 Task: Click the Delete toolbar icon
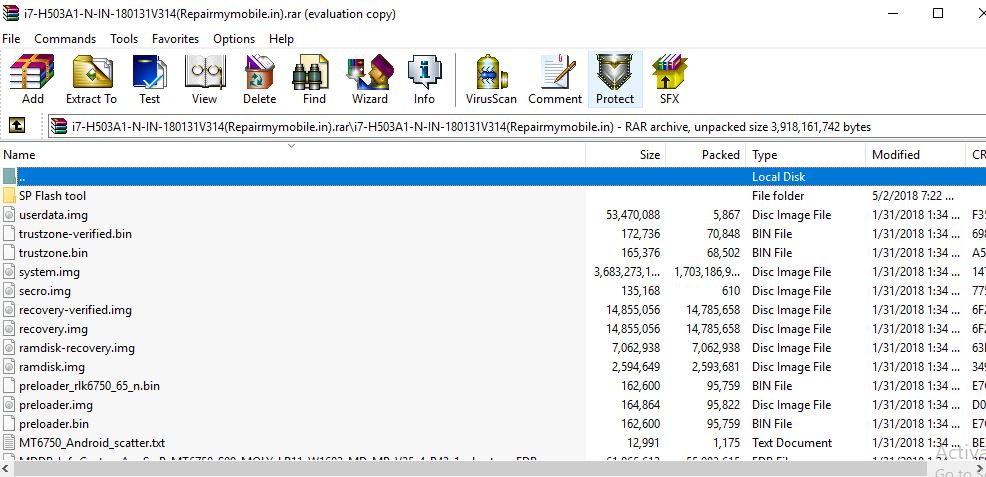pos(259,79)
